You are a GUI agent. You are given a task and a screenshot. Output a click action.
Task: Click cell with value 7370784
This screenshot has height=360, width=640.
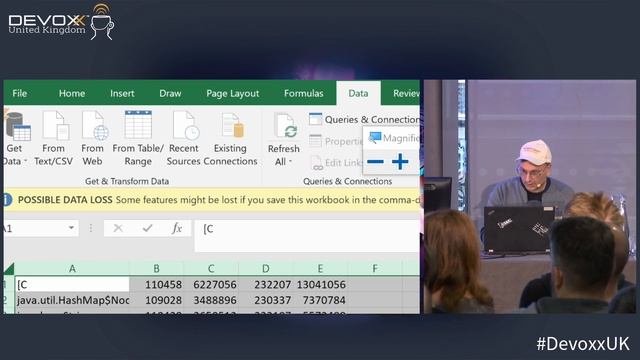pos(320,300)
